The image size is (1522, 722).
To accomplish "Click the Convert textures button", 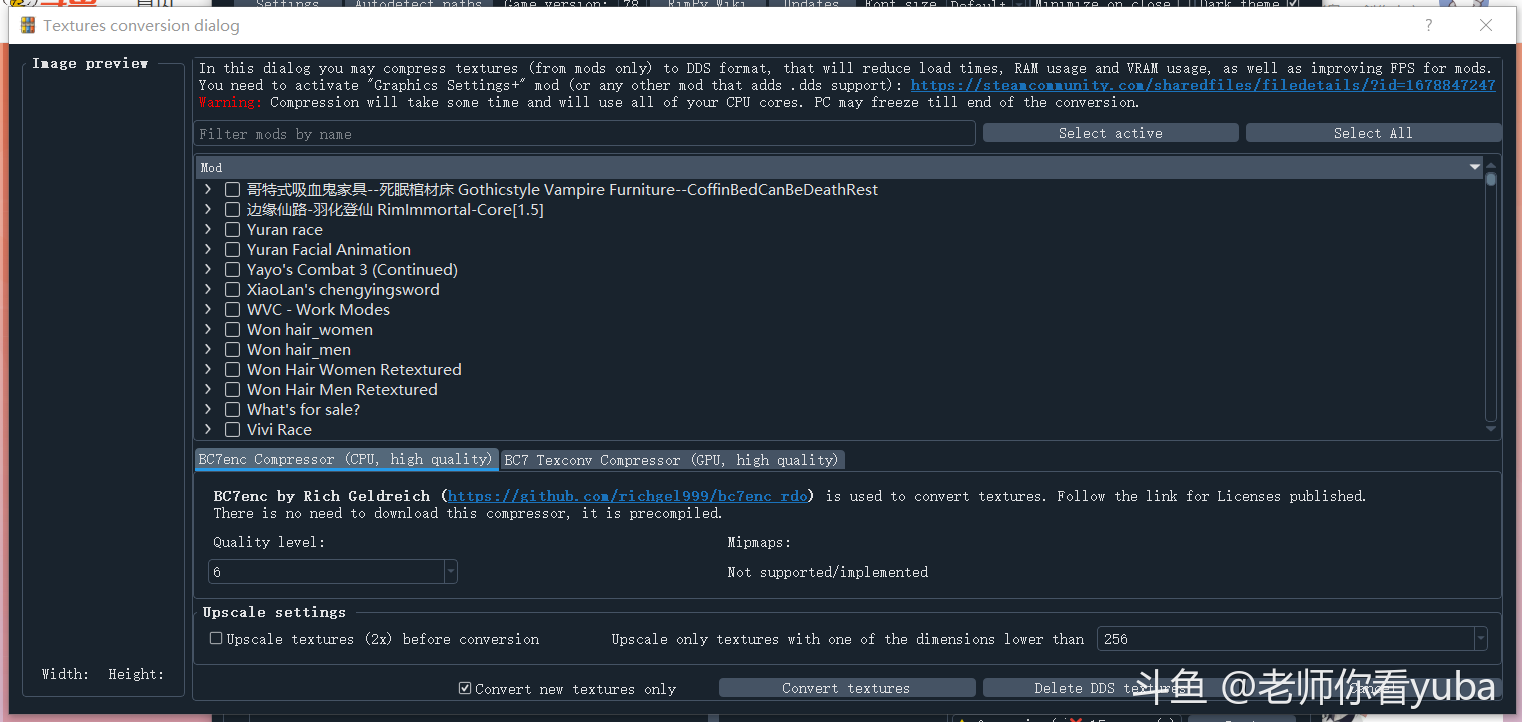I will [847, 688].
